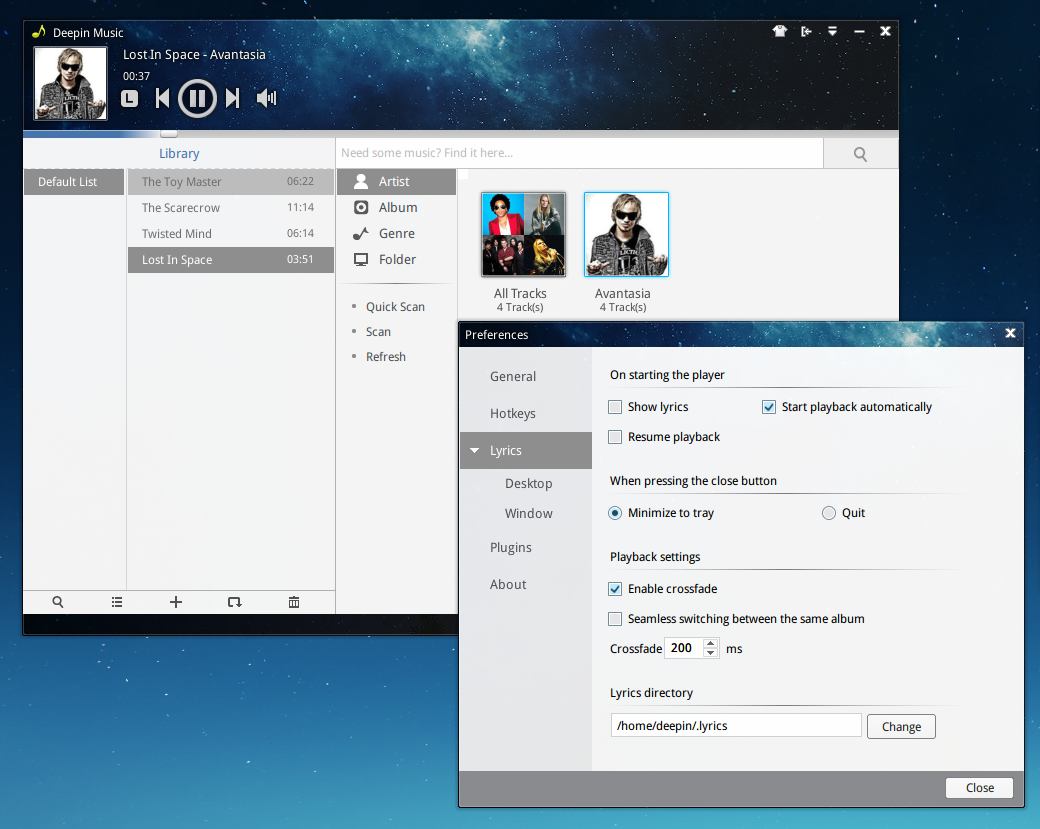The height and width of the screenshot is (829, 1040).
Task: Start a Quick Scan of the library
Action: (397, 306)
